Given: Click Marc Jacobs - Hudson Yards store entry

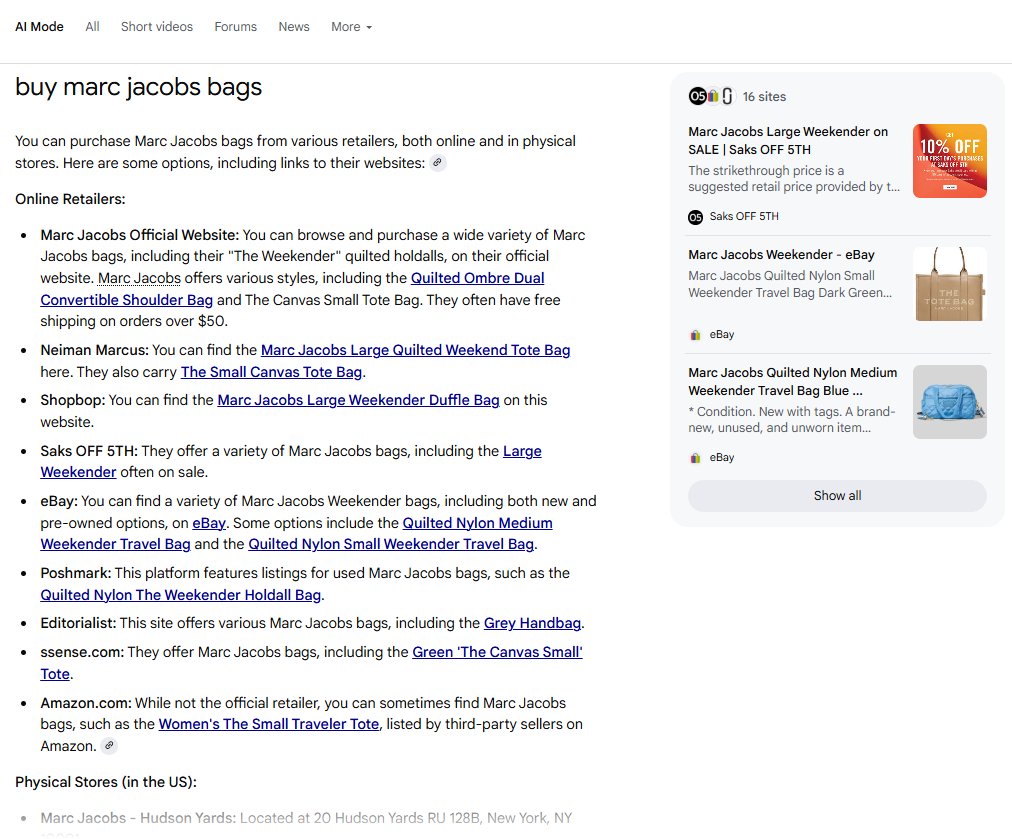Looking at the screenshot, I should coord(306,818).
